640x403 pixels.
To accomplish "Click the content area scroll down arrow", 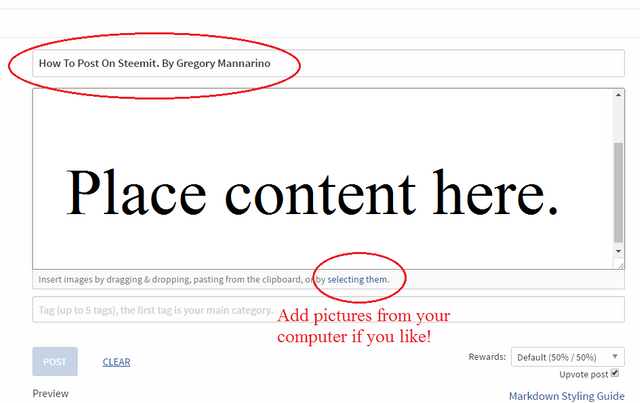I will [618, 251].
